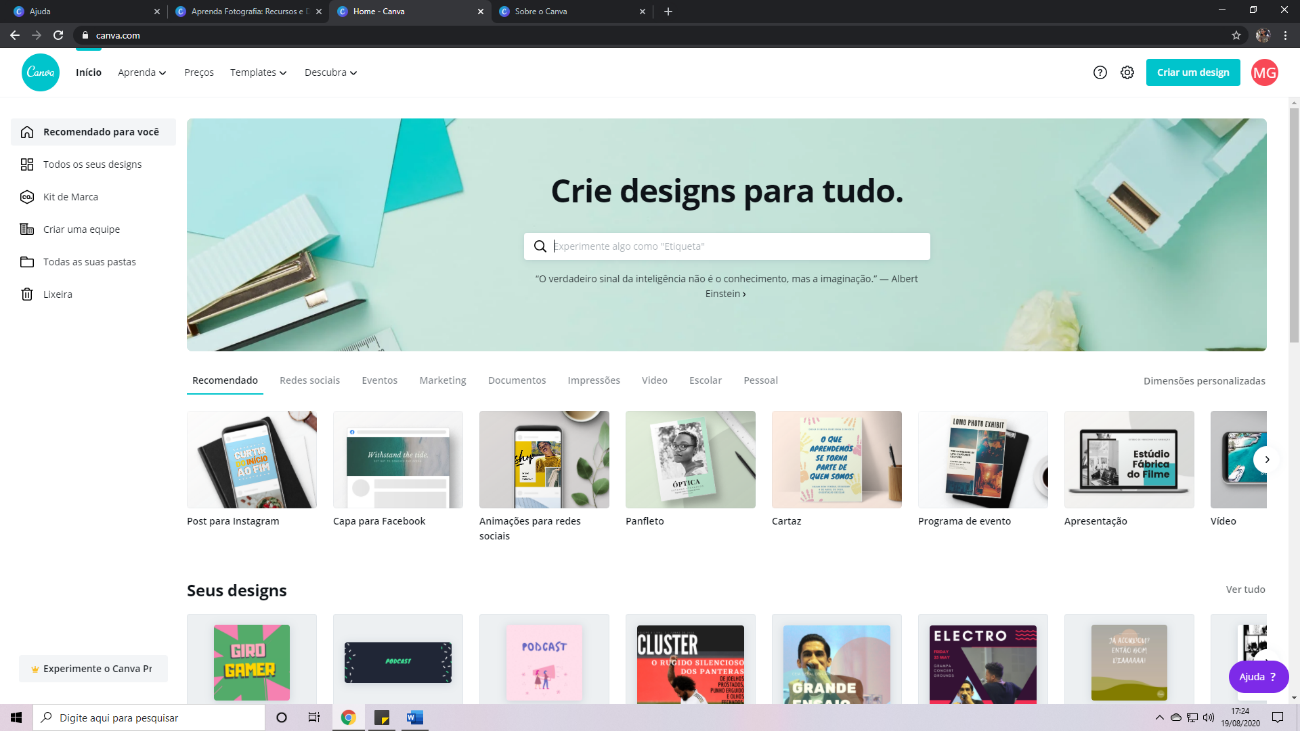
Task: Click the design search input field
Action: (727, 246)
